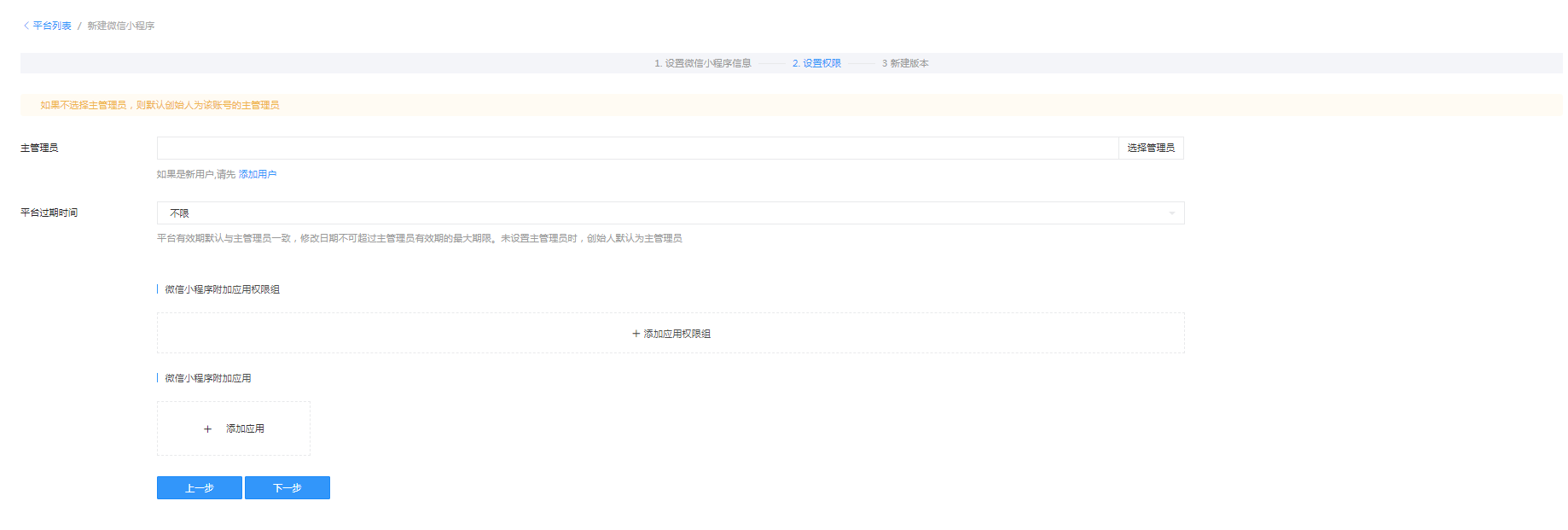Click the plus icon in 添加应用 box

tap(207, 429)
